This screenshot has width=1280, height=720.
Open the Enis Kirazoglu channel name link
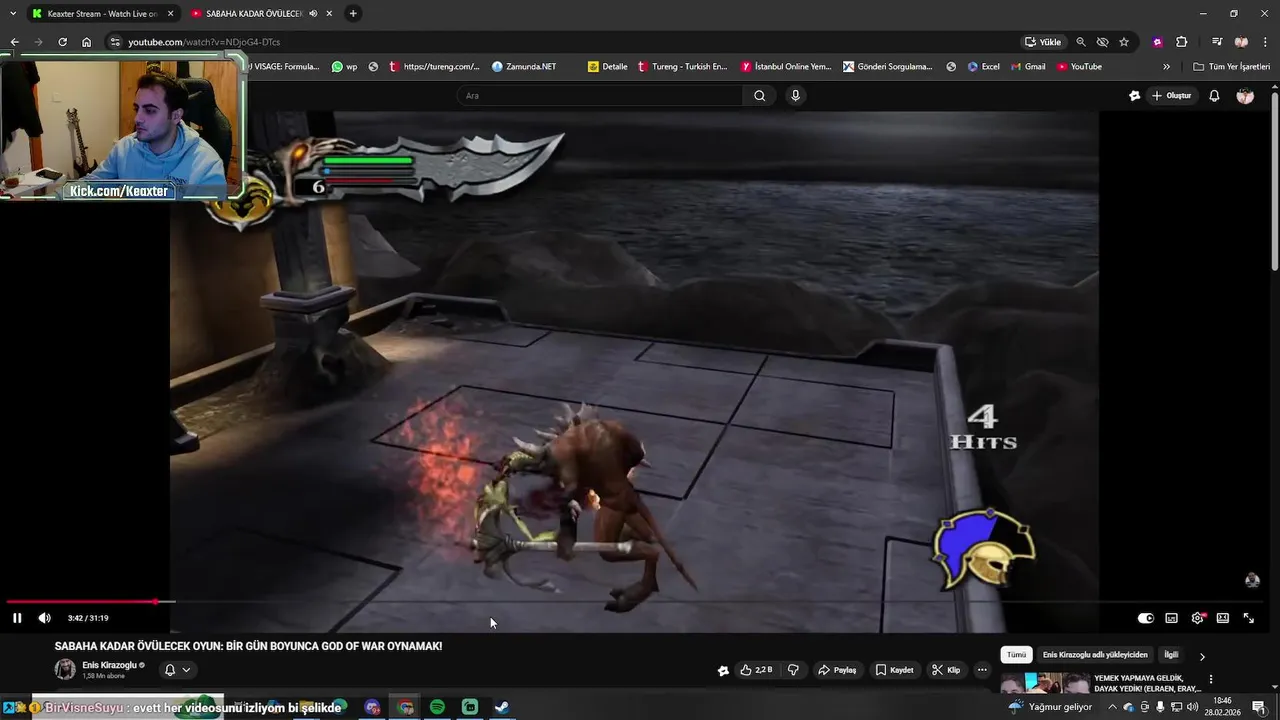pos(110,665)
